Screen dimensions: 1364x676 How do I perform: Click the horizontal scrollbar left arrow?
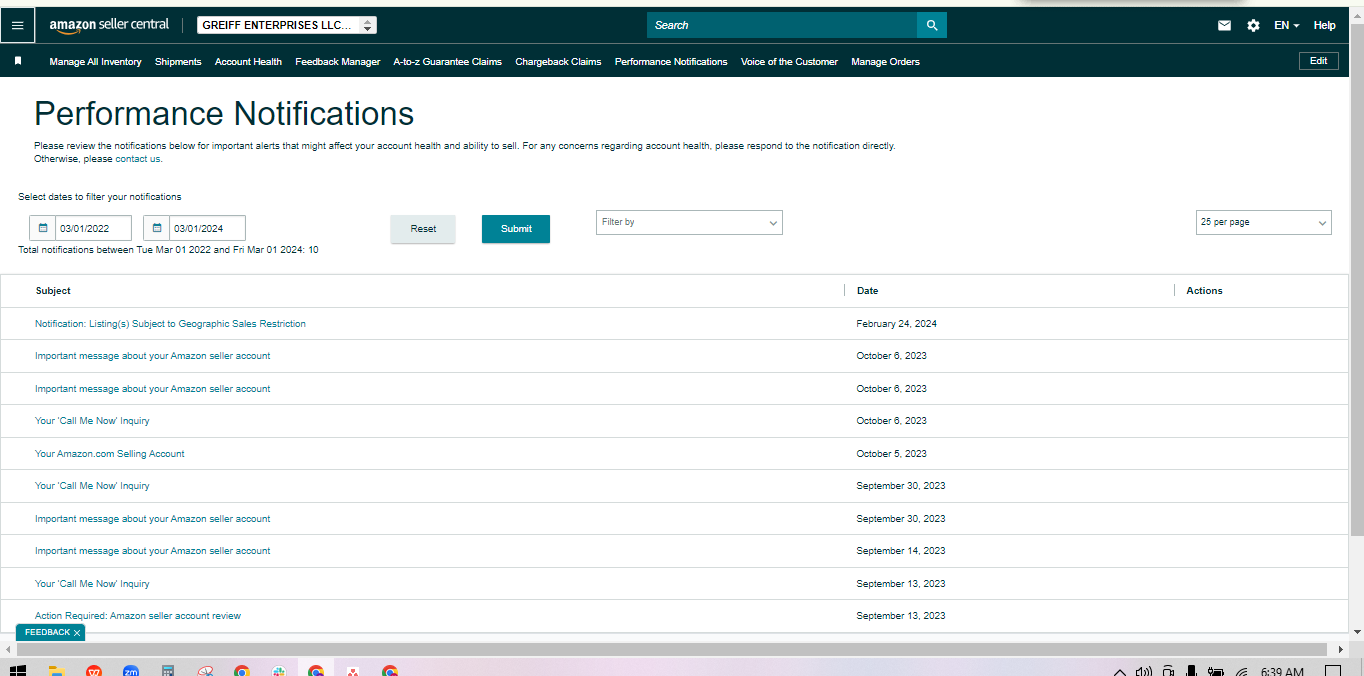[x=8, y=649]
